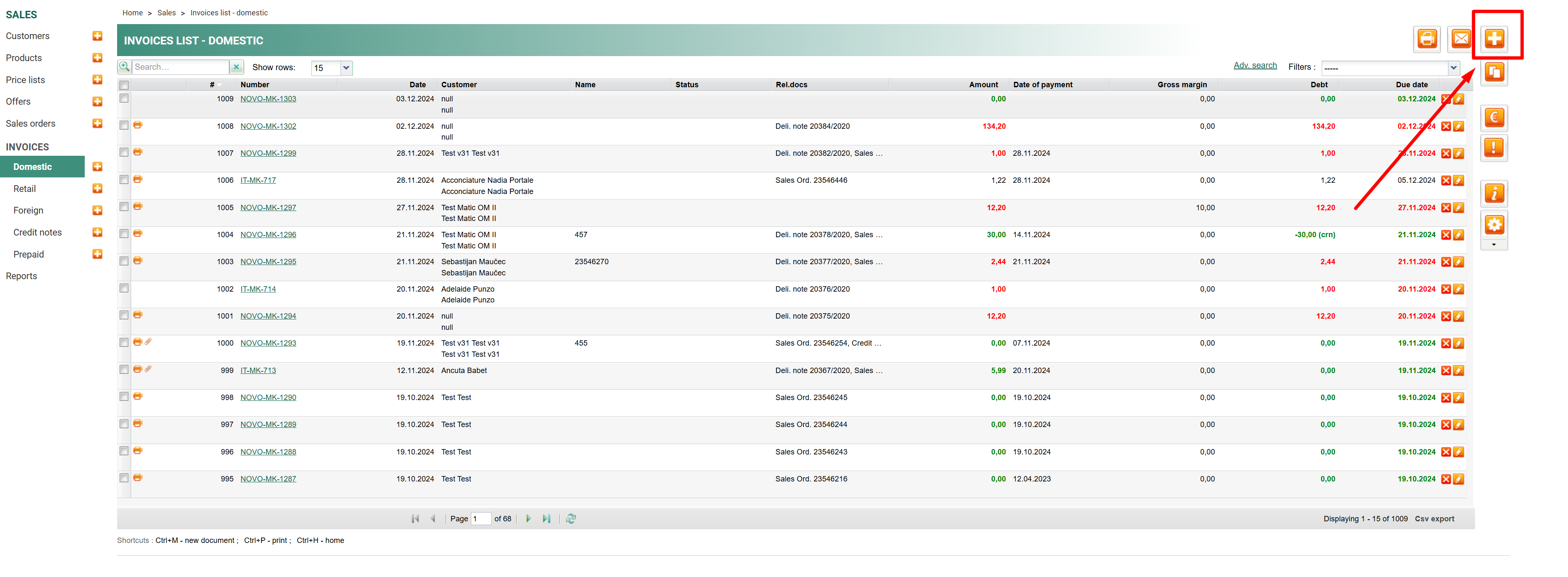Open the Adv. search link
This screenshot has width=1568, height=577.
click(x=1254, y=66)
